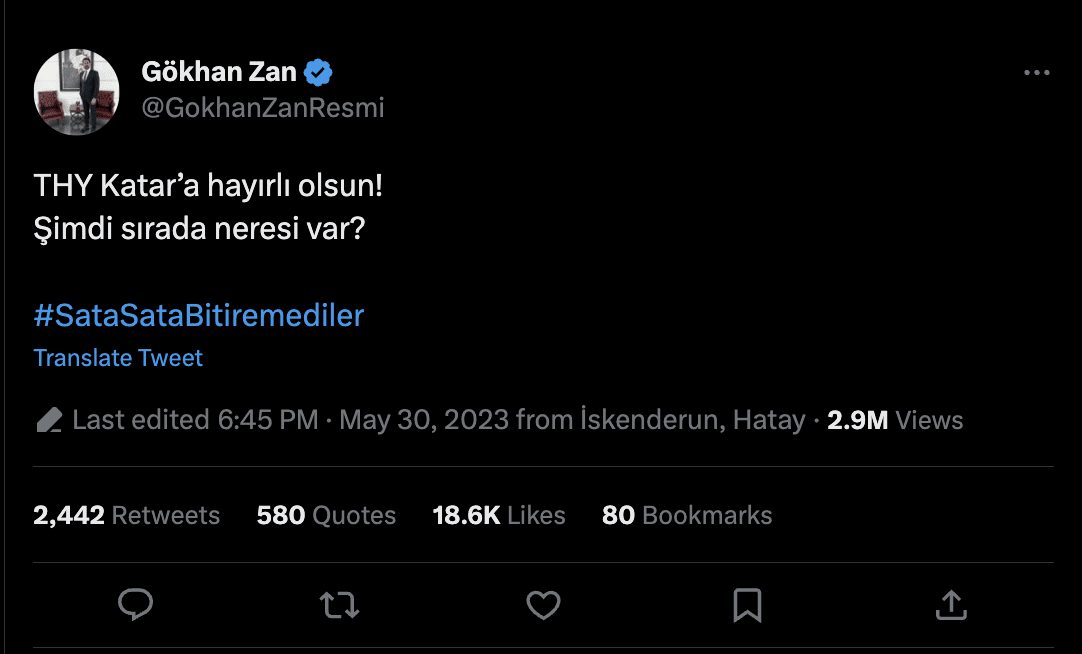Open the share tweet icon
1082x654 pixels.
(x=950, y=604)
